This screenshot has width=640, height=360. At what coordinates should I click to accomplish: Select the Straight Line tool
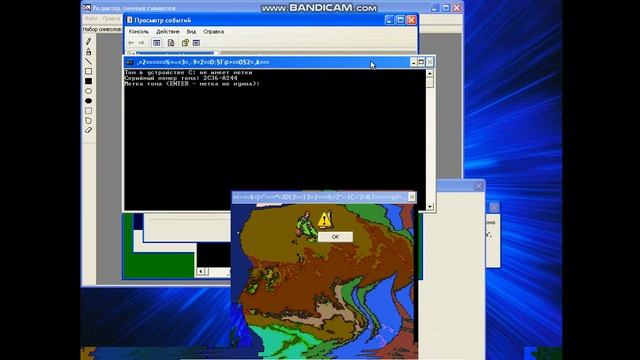pyautogui.click(x=89, y=61)
